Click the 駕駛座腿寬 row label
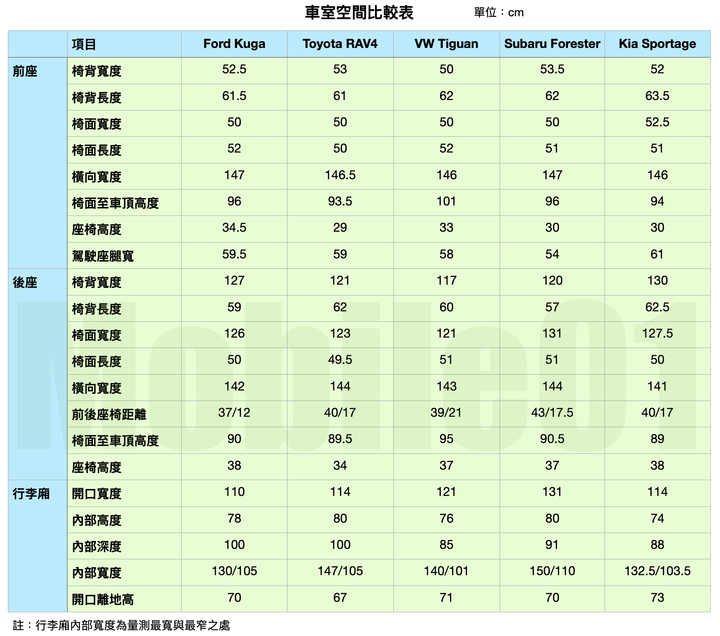The height and width of the screenshot is (636, 720). point(102,256)
